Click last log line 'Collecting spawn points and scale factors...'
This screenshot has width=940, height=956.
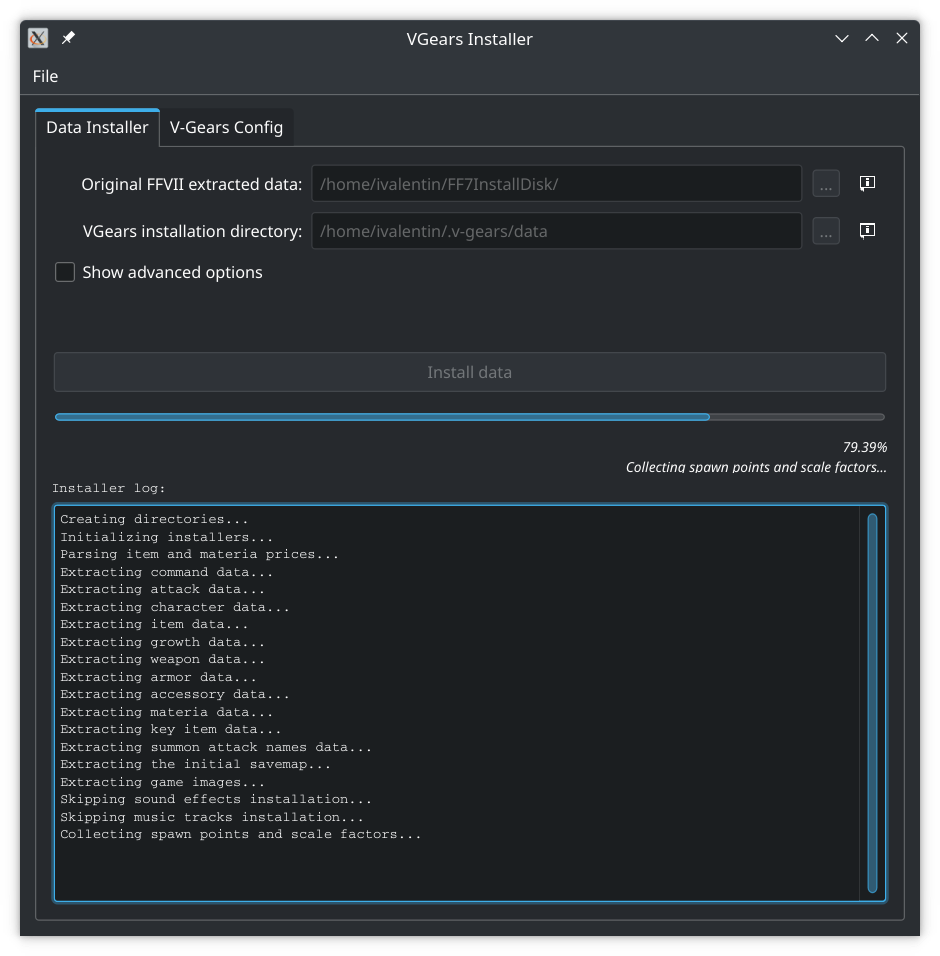click(241, 834)
